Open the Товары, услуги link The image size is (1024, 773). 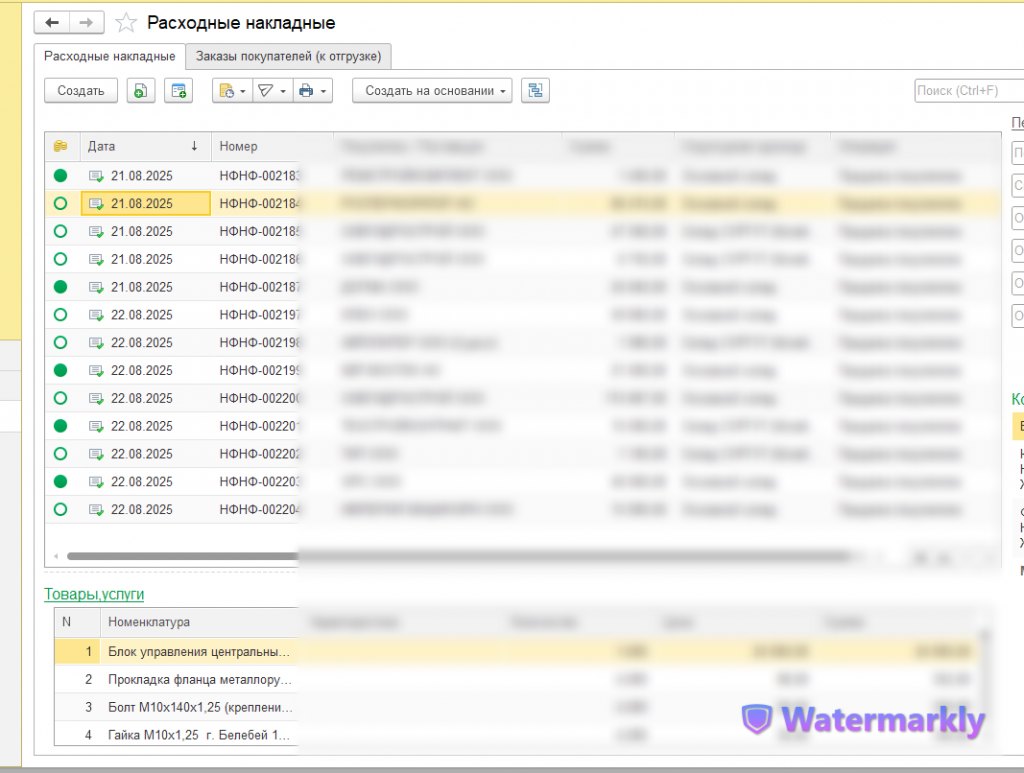tap(94, 594)
